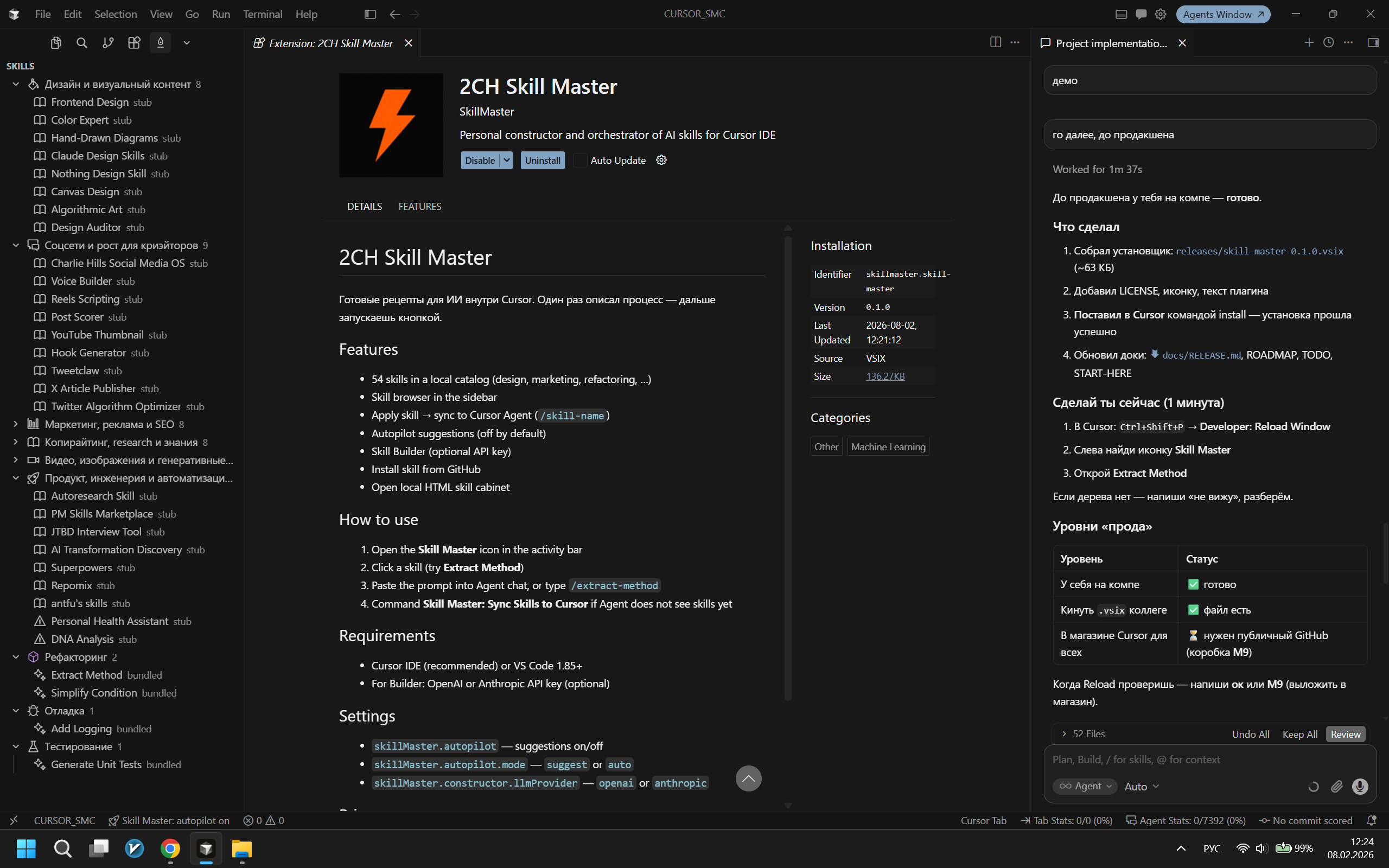The width and height of the screenshot is (1389, 868).
Task: Select the Machine Learning category tag
Action: coord(888,446)
